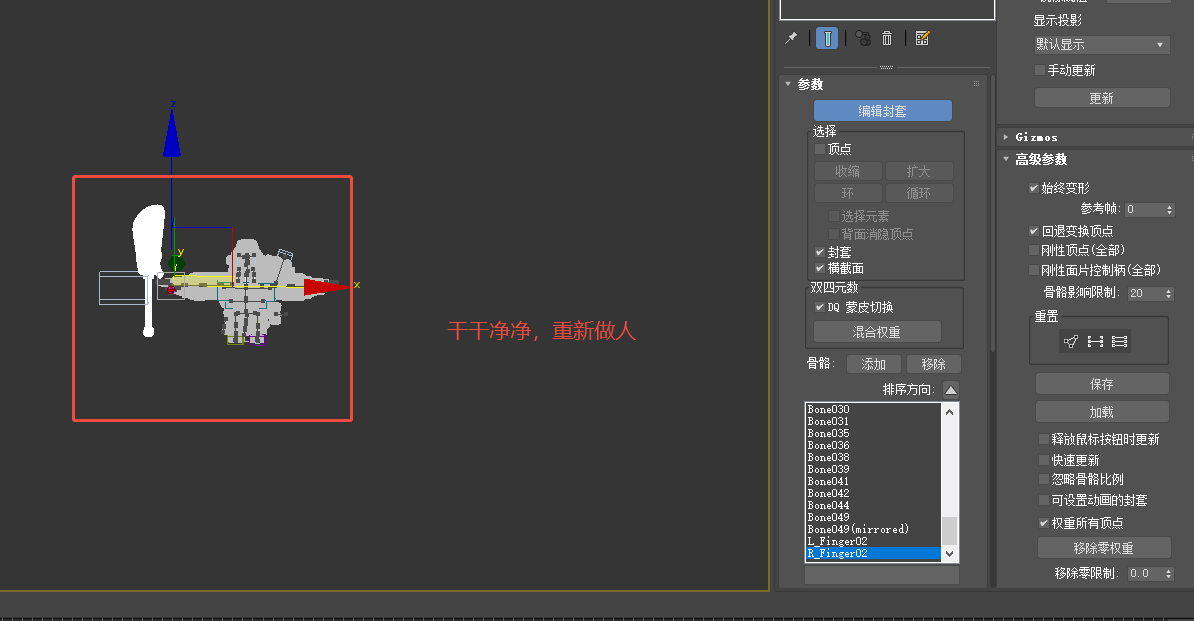Click the 编辑封套 button

[x=883, y=111]
